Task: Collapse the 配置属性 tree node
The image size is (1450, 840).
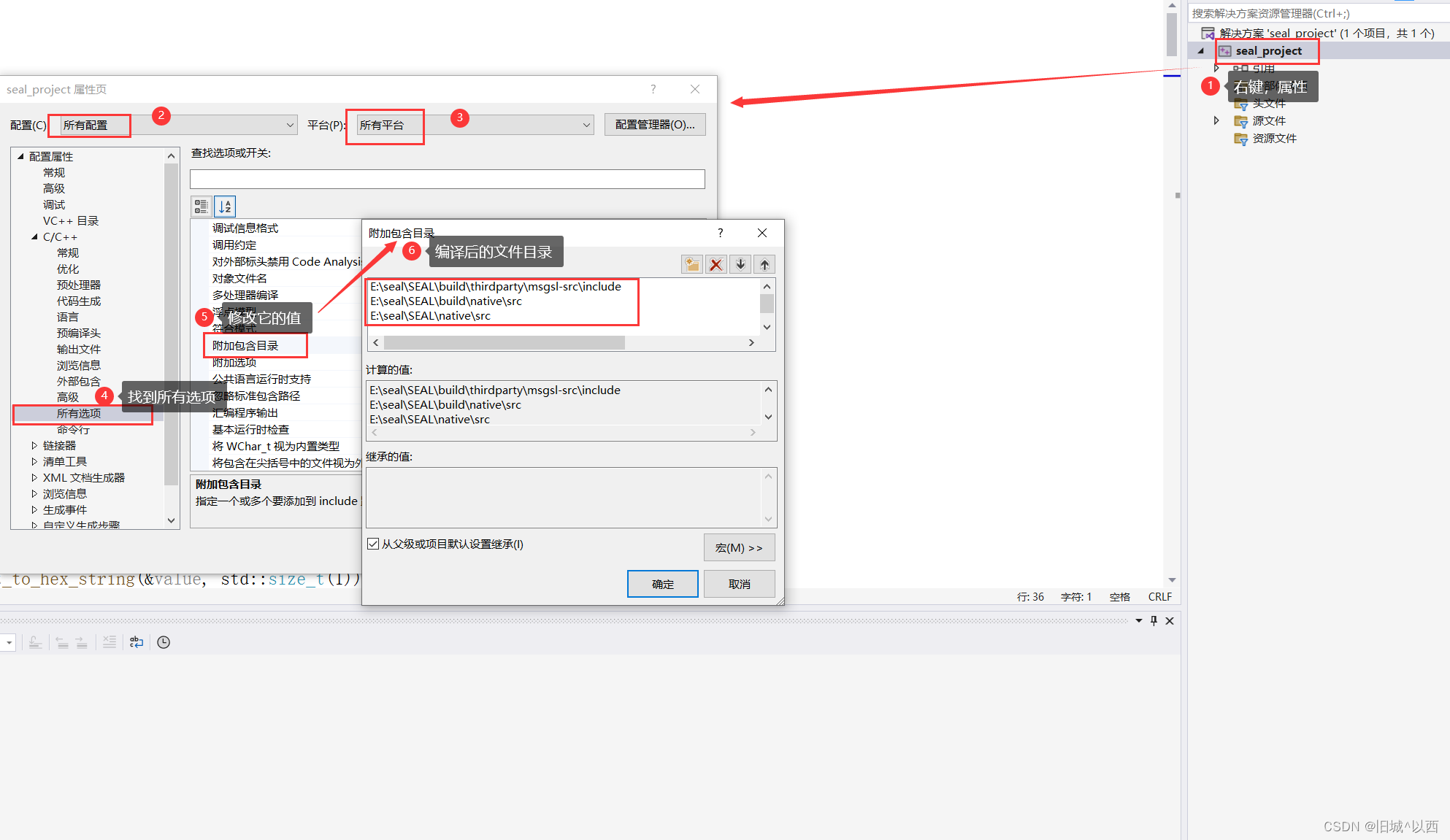Action: click(20, 156)
